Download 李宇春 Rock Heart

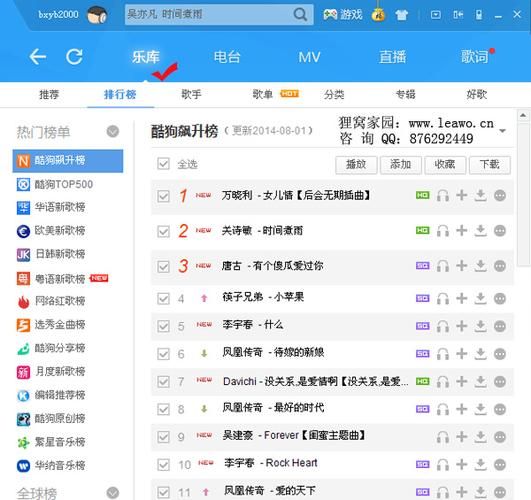pos(480,464)
